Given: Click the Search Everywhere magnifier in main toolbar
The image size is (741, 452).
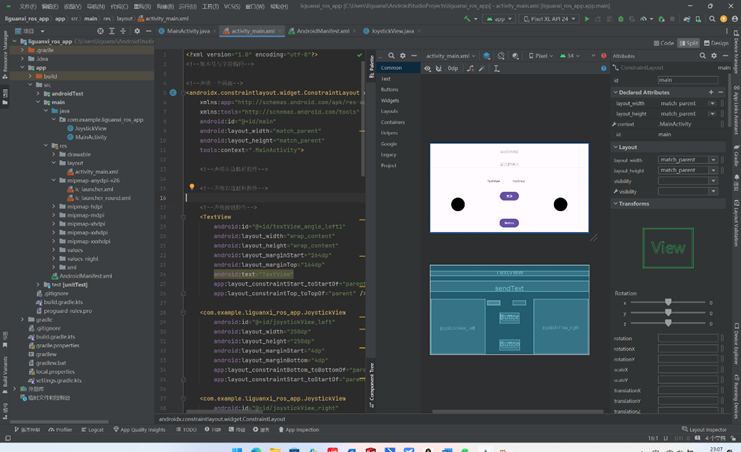Looking at the screenshot, I should (712, 19).
